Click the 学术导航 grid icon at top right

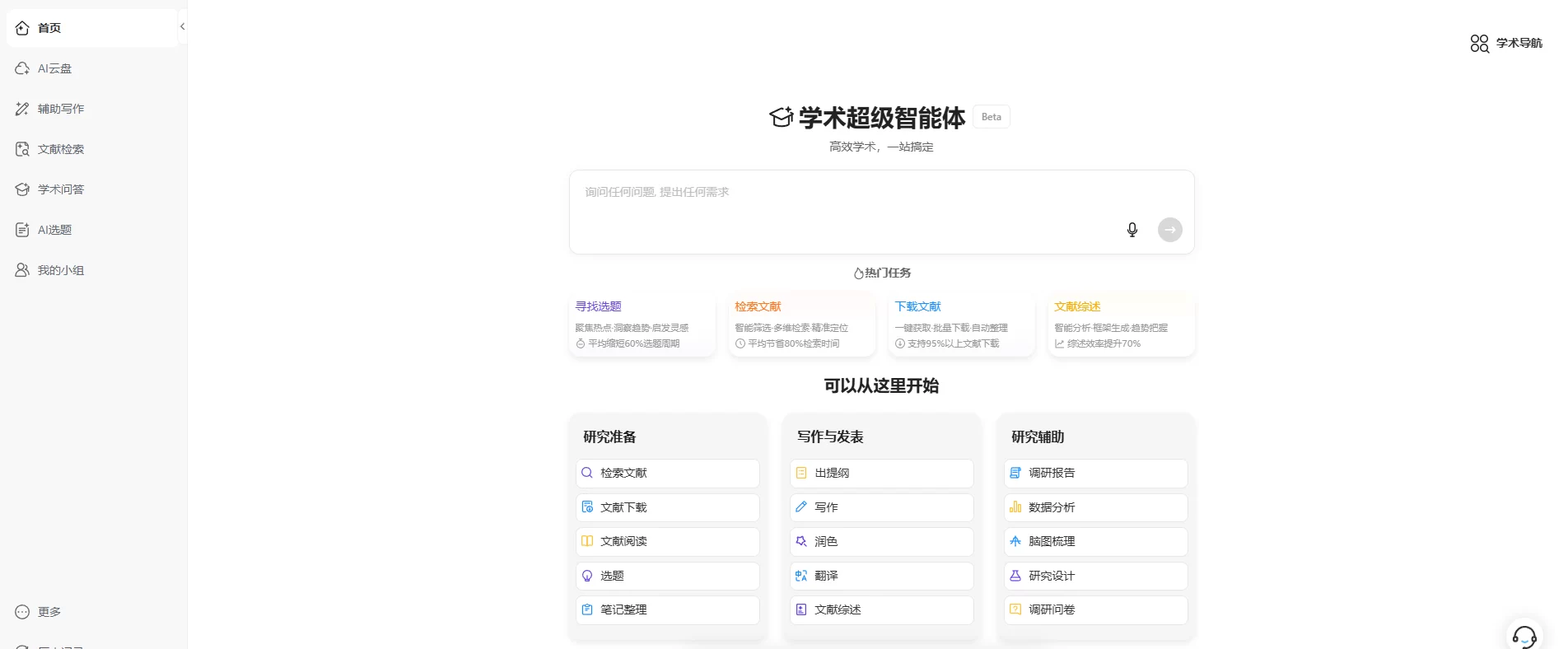1480,43
